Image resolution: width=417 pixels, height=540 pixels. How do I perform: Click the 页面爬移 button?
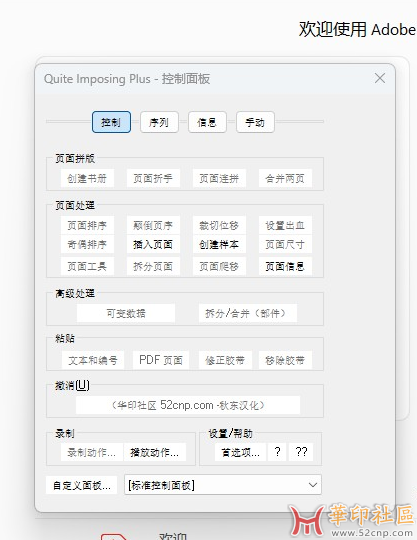[x=219, y=266]
